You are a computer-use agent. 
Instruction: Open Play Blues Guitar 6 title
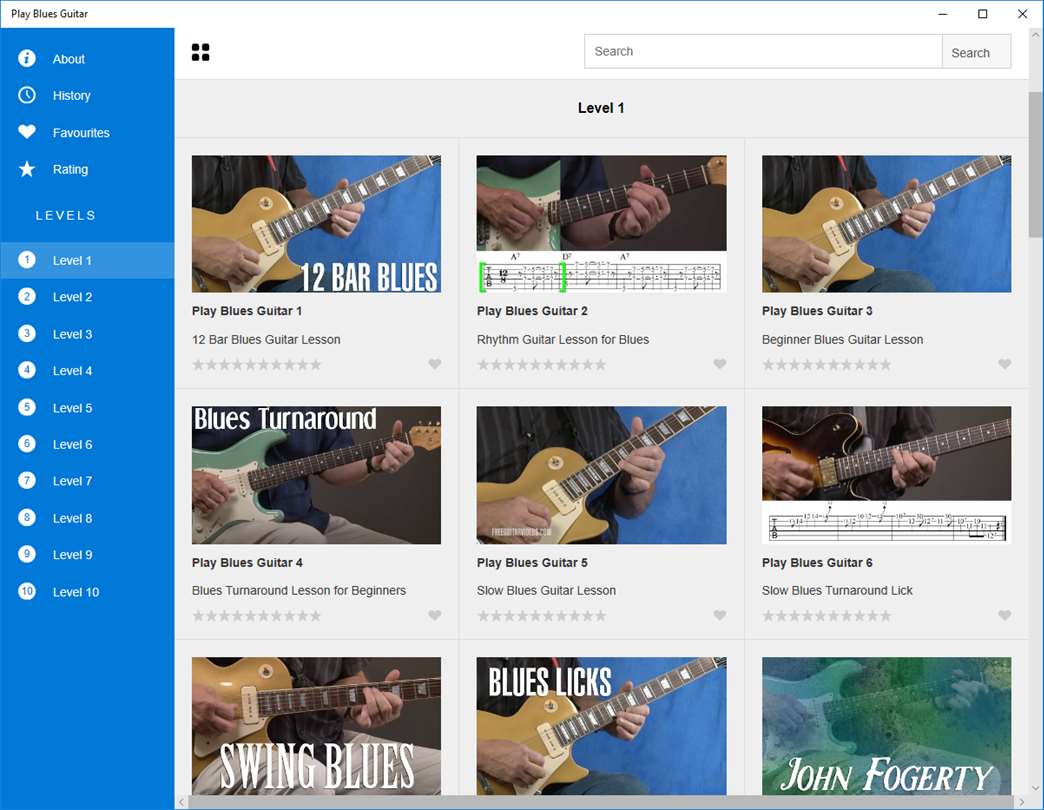(817, 562)
